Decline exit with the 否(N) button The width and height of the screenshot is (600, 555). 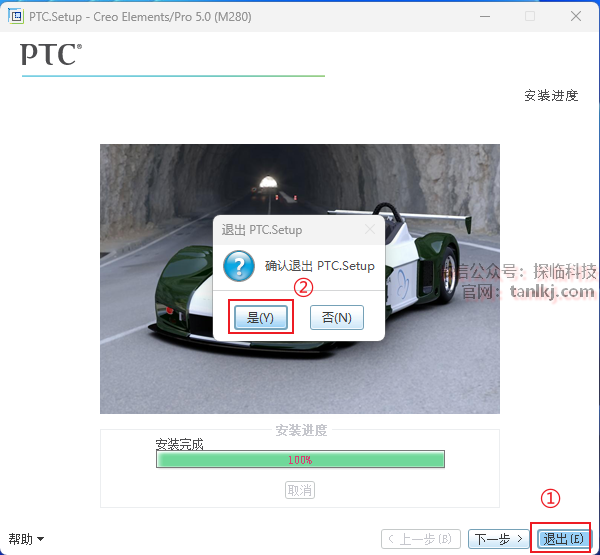[337, 317]
